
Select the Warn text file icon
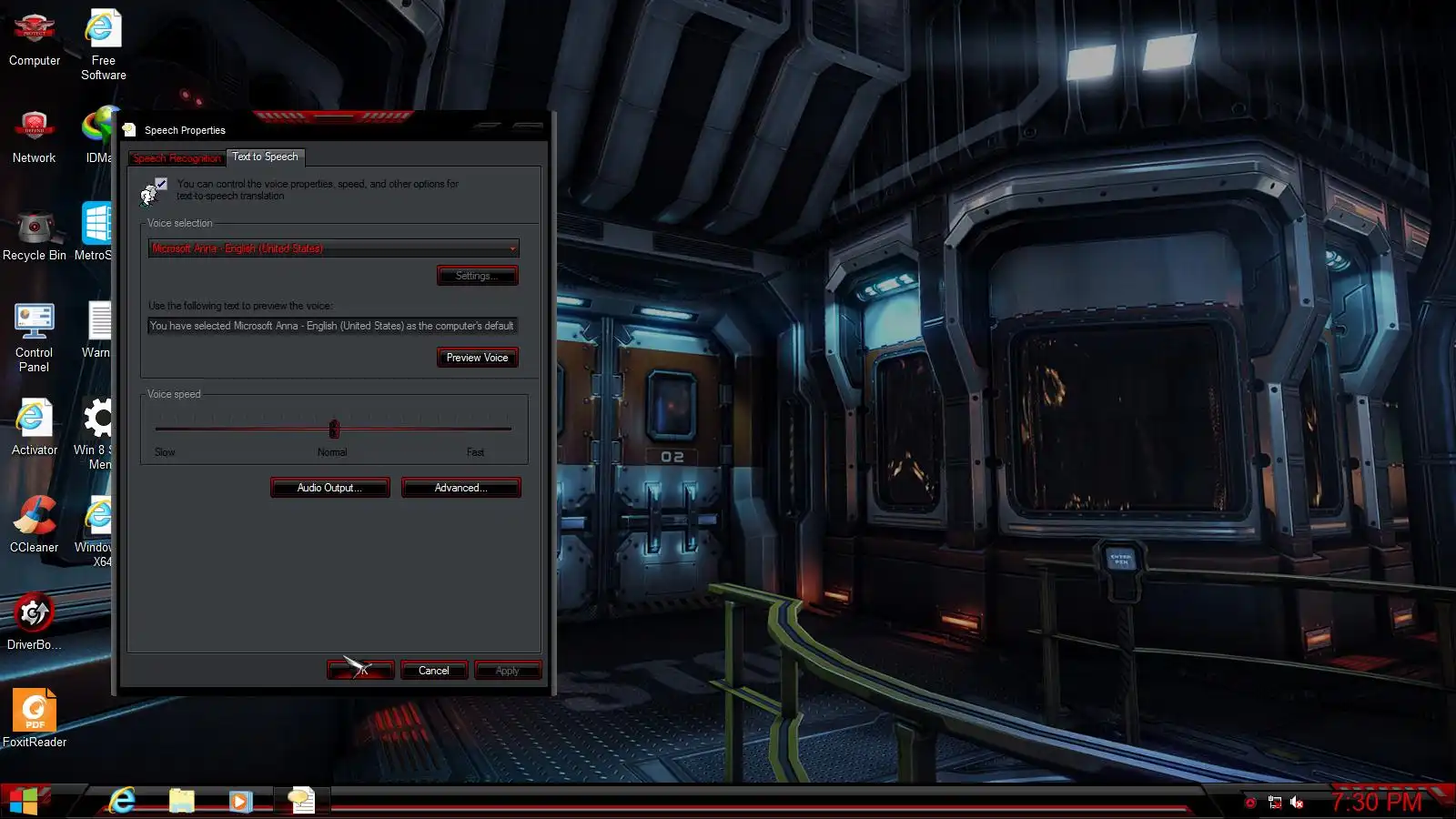tap(97, 329)
